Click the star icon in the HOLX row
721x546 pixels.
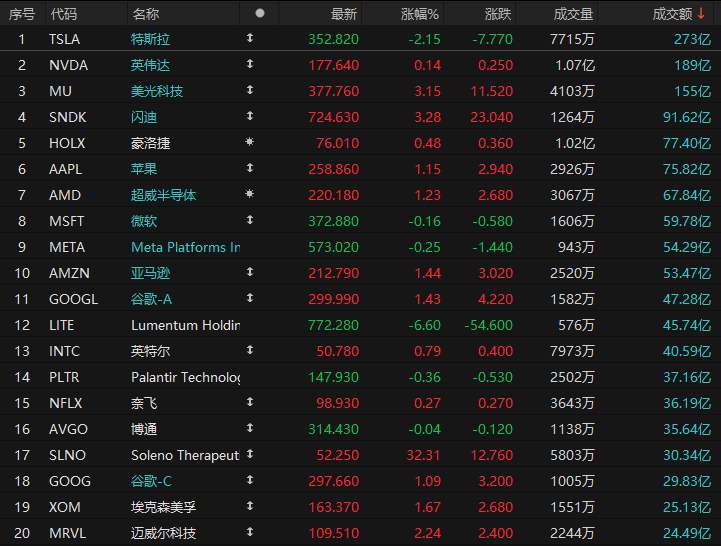point(250,142)
